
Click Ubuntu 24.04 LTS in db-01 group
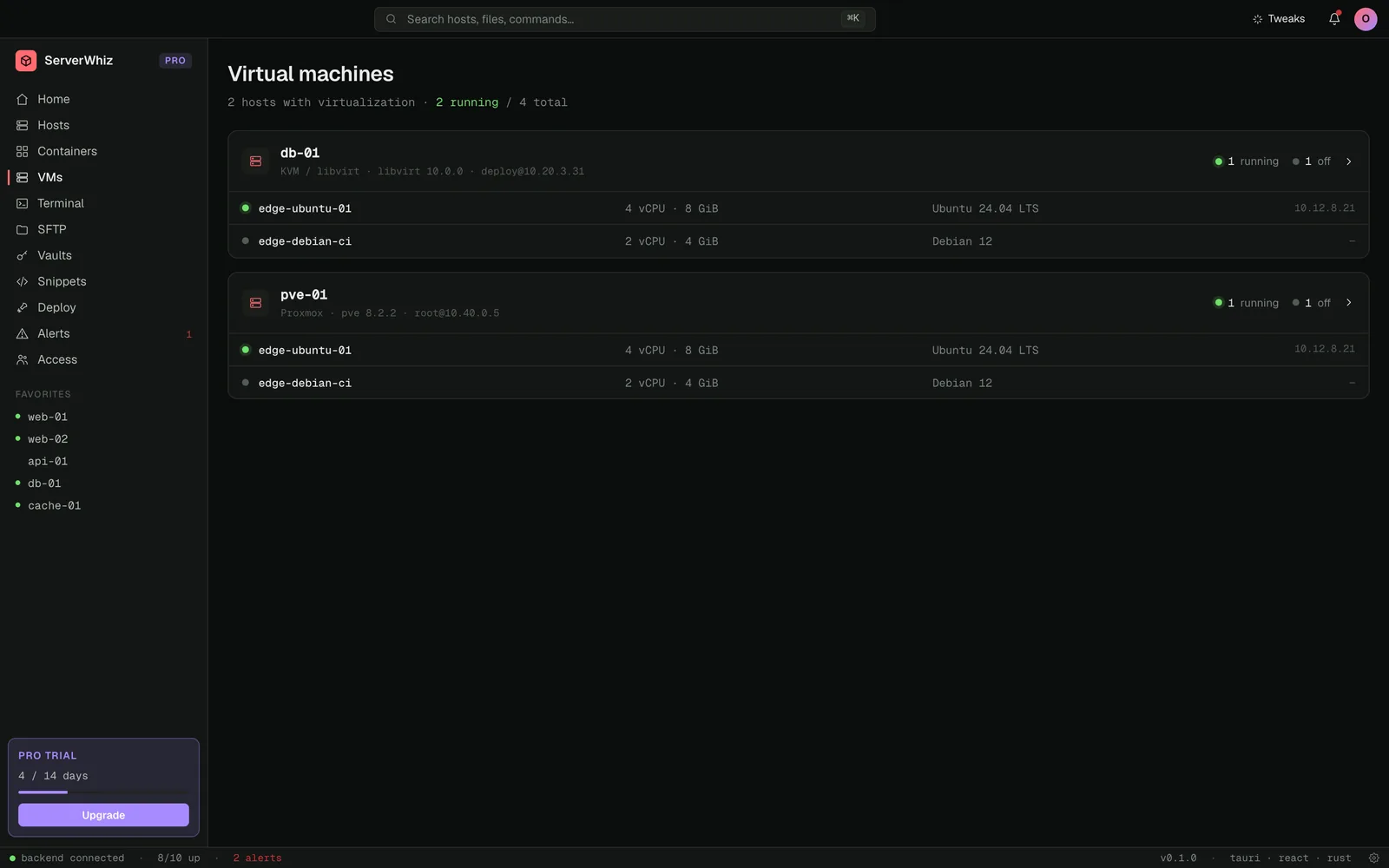click(x=985, y=208)
